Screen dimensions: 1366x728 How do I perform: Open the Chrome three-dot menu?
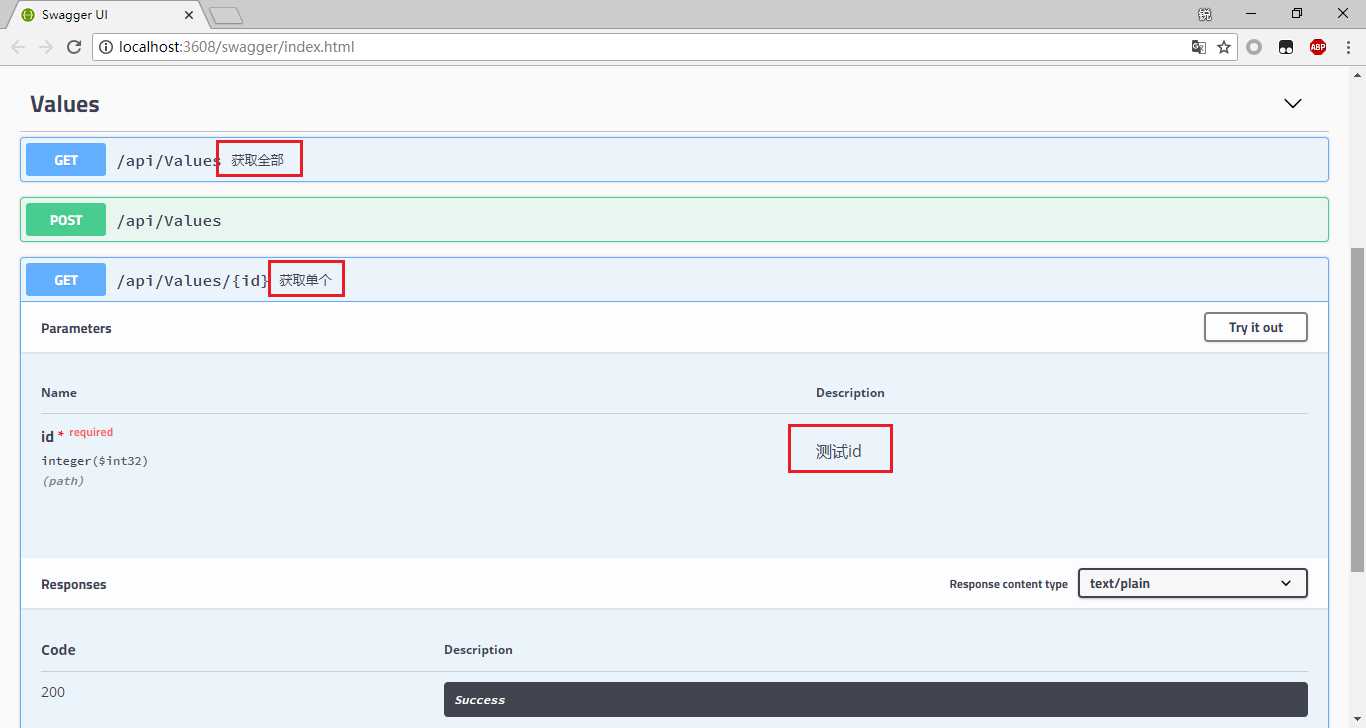[1348, 47]
